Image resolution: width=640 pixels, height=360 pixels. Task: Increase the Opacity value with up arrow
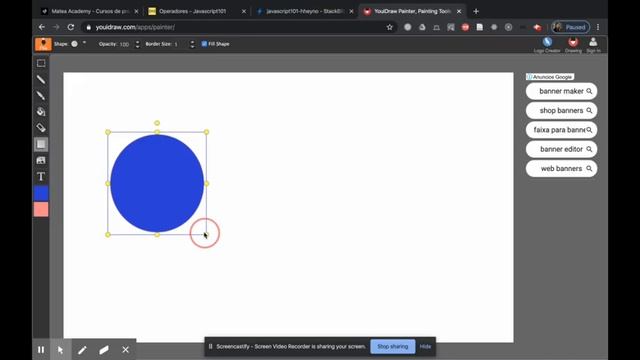pyautogui.click(x=137, y=42)
